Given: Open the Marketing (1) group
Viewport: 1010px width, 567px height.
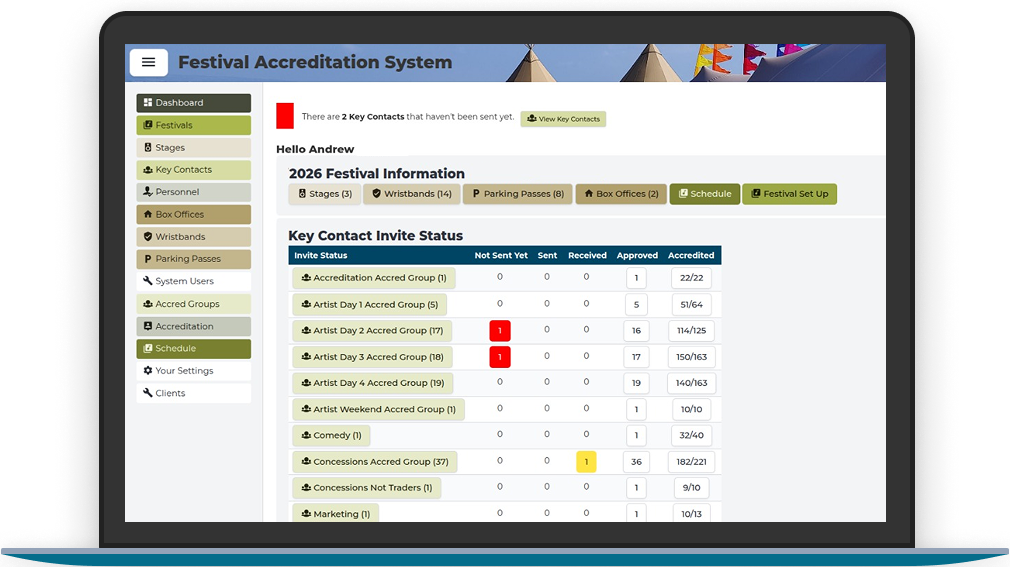Looking at the screenshot, I should [336, 514].
